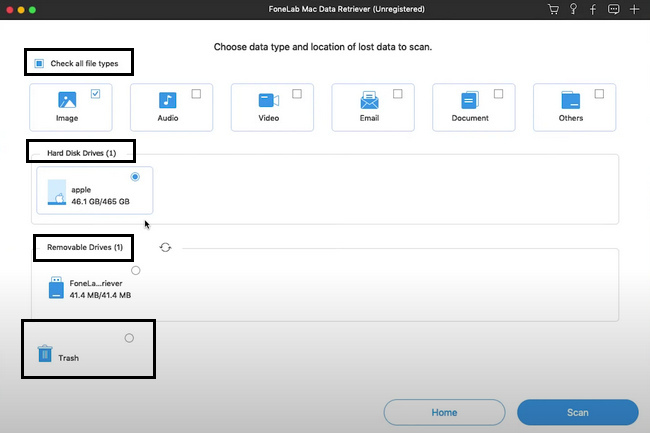The image size is (650, 433).
Task: Click the Home button
Action: 444,412
